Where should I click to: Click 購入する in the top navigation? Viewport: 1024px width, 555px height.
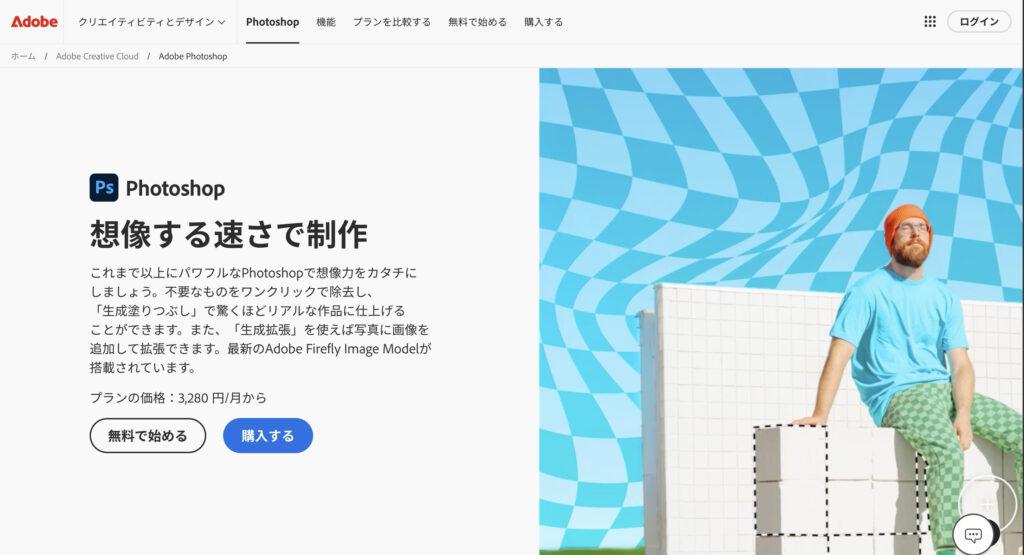pos(543,22)
